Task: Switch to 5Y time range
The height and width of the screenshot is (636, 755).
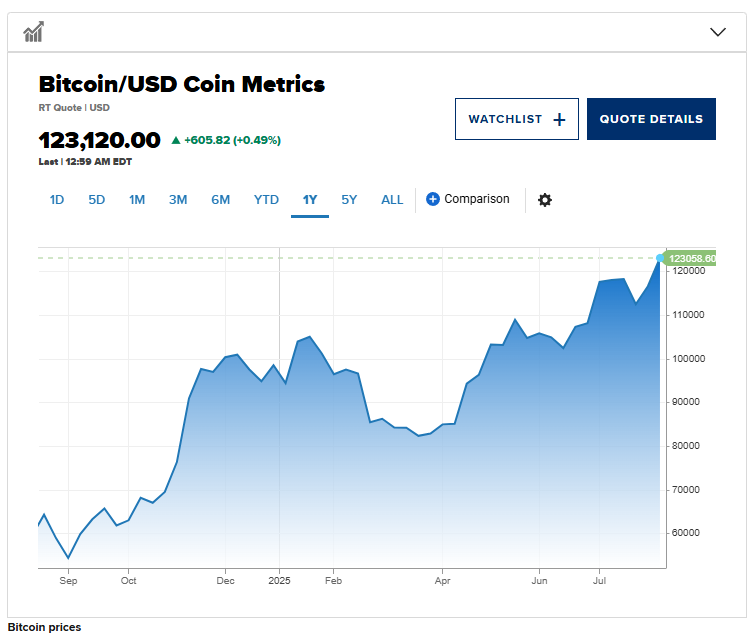Action: 349,199
